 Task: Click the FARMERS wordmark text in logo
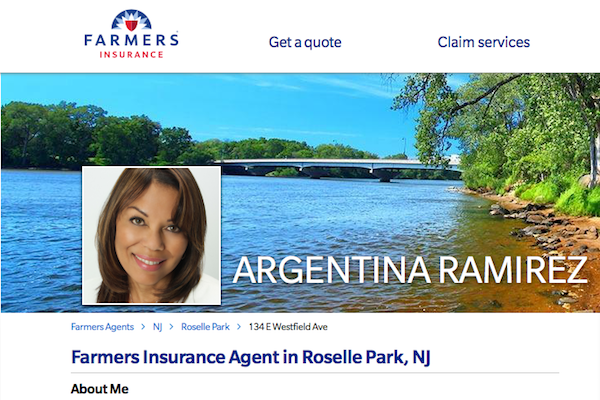tap(131, 40)
